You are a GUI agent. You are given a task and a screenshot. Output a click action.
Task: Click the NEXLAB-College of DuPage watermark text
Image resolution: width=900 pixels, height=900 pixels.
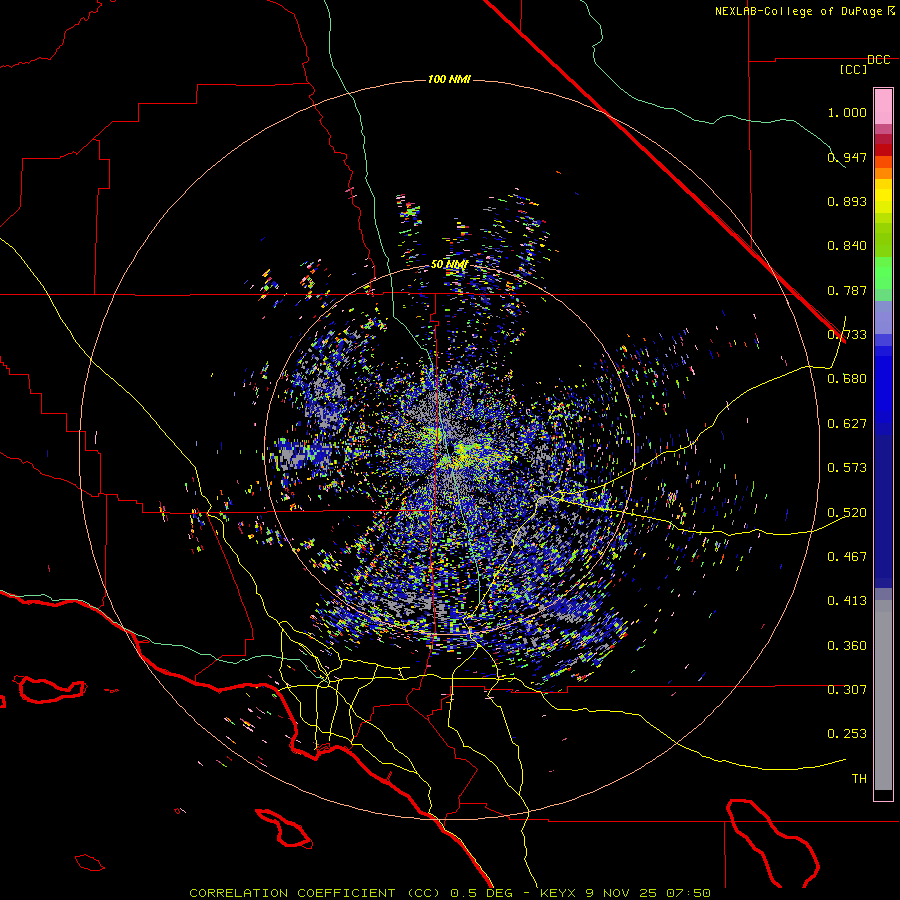(805, 11)
